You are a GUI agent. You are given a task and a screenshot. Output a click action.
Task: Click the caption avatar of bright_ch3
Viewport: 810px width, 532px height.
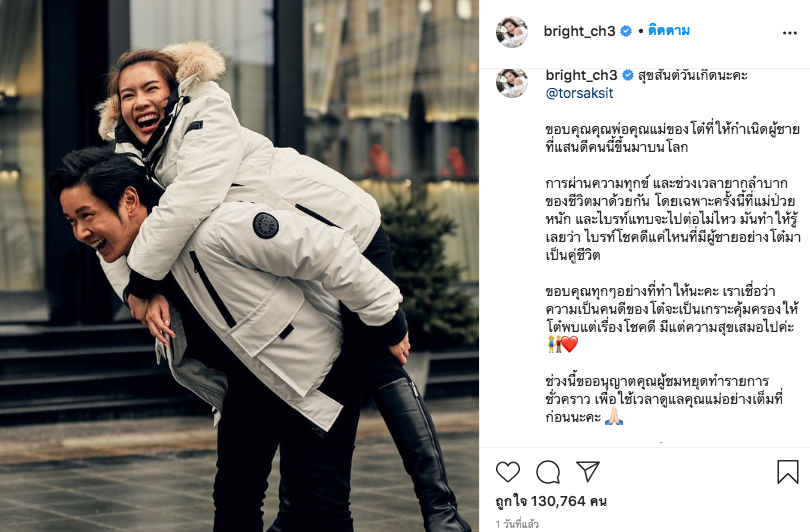coord(512,83)
